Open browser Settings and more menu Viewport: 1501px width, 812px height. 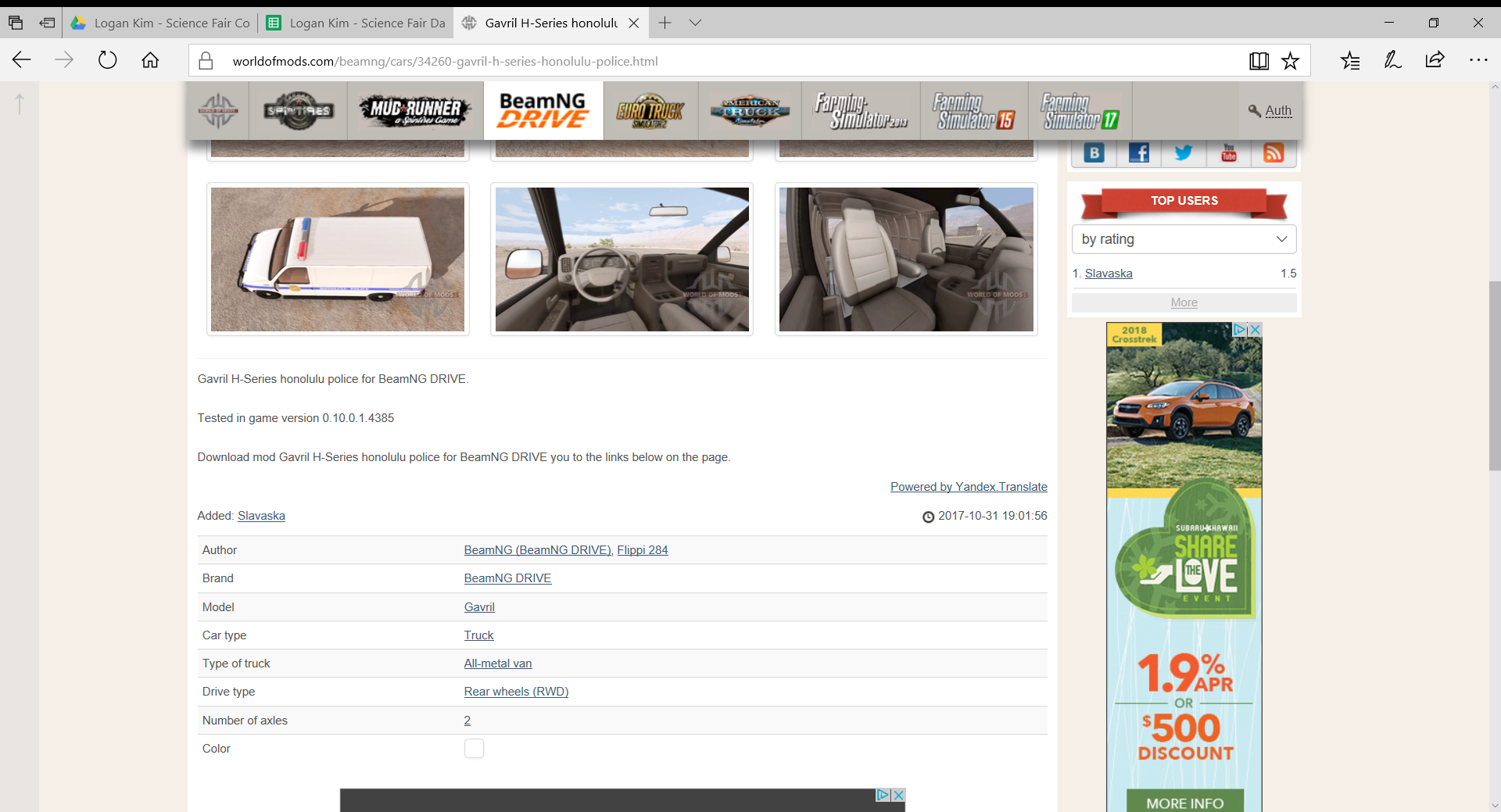point(1478,60)
